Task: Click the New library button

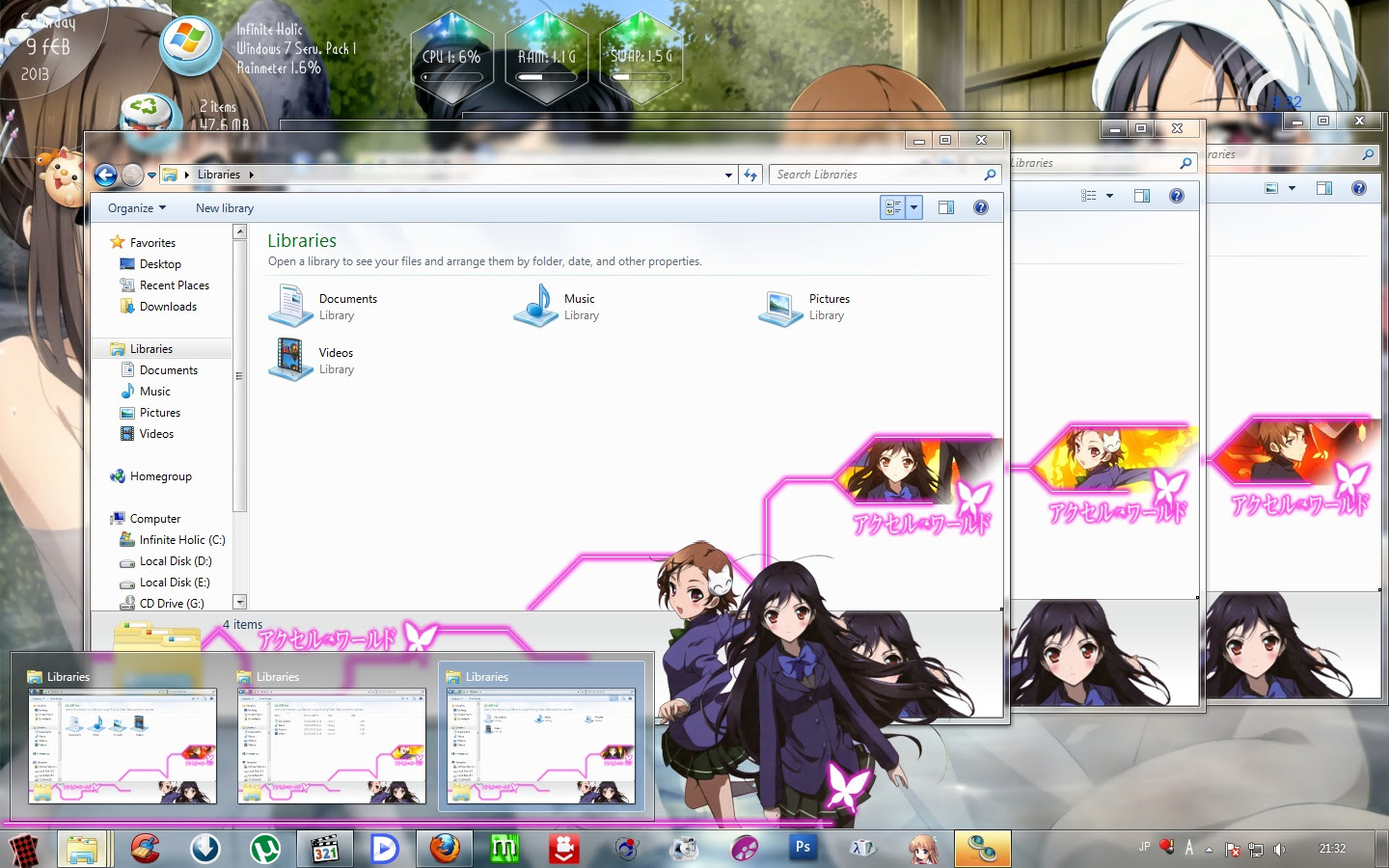Action: coord(225,208)
